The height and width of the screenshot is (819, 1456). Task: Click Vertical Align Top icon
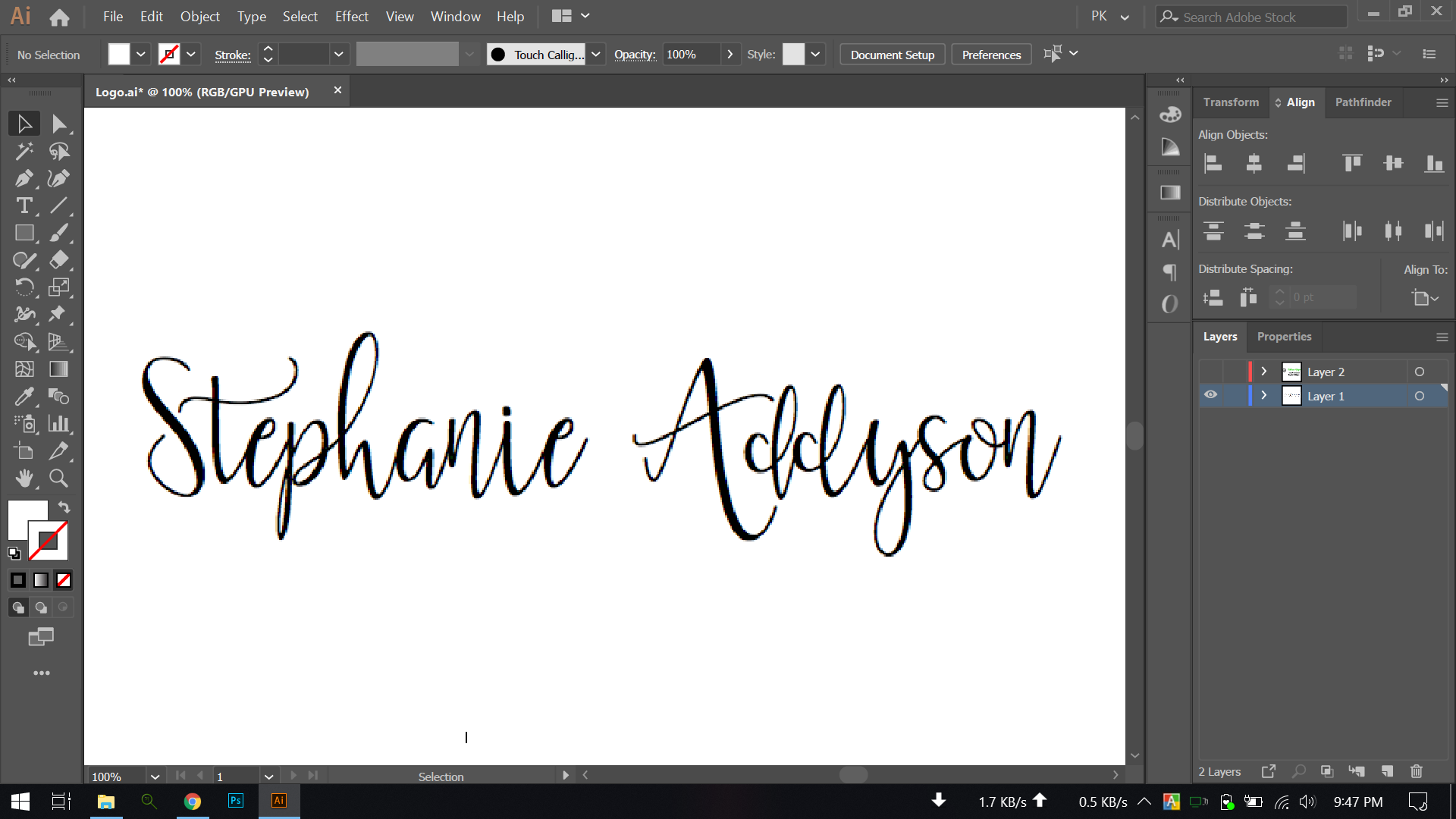click(1352, 163)
